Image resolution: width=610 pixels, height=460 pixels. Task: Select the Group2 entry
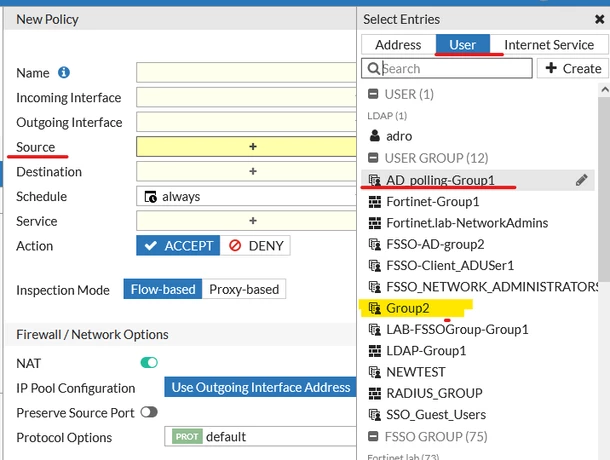click(x=478, y=308)
